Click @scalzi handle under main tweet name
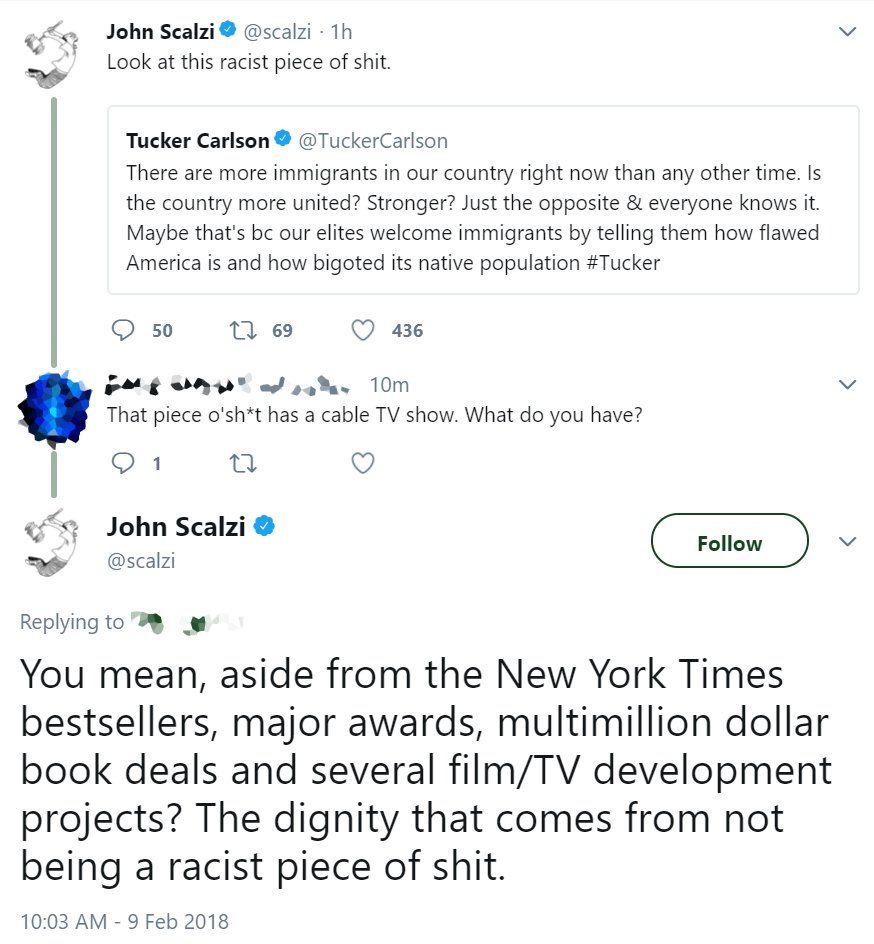This screenshot has height=944, width=874. (141, 561)
